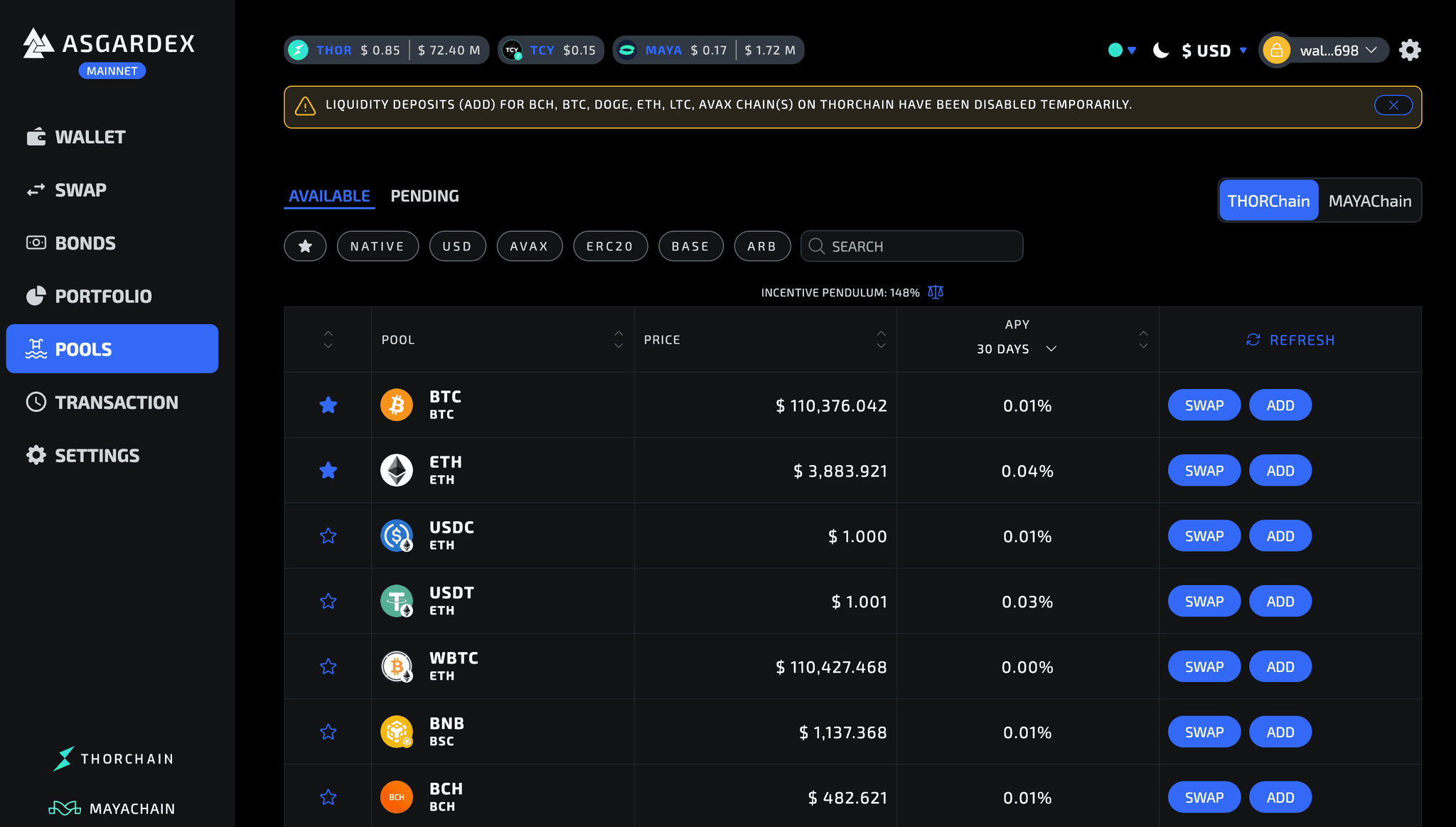Screen dimensions: 1456x827
Task: Click the incentive pendulum scale icon
Action: pos(936,292)
